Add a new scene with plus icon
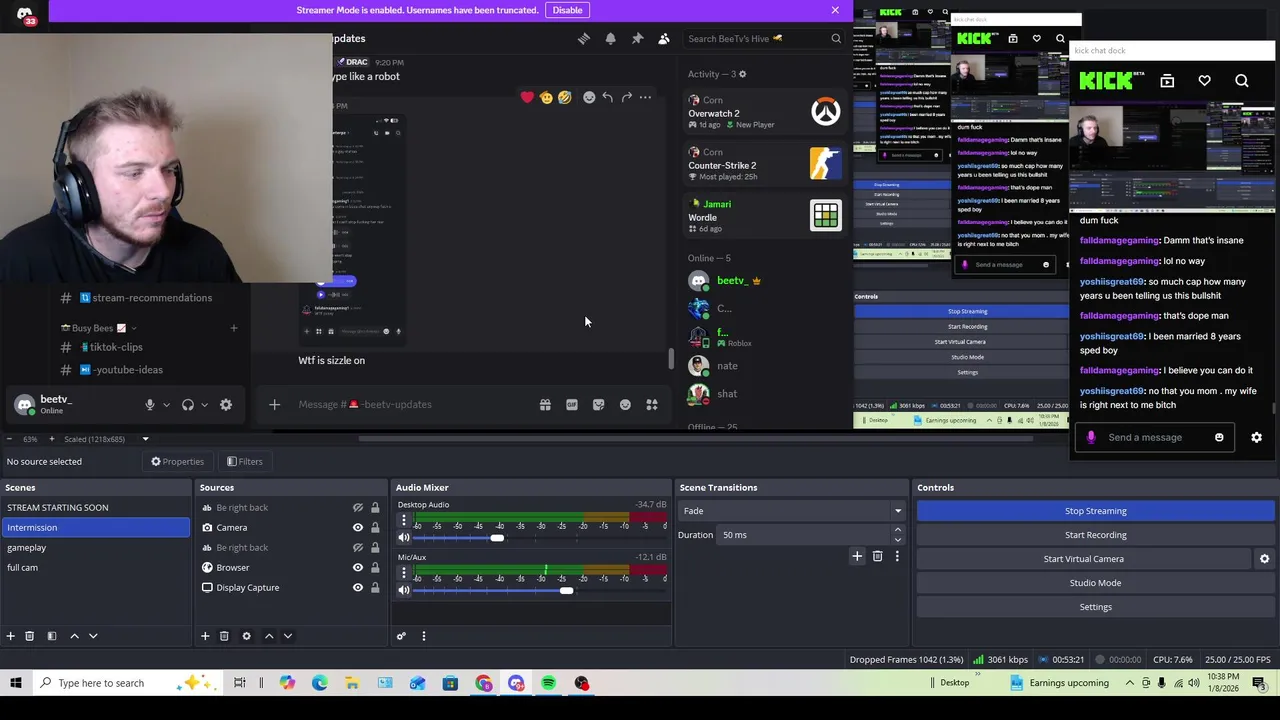Viewport: 1280px width, 720px height. [10, 636]
